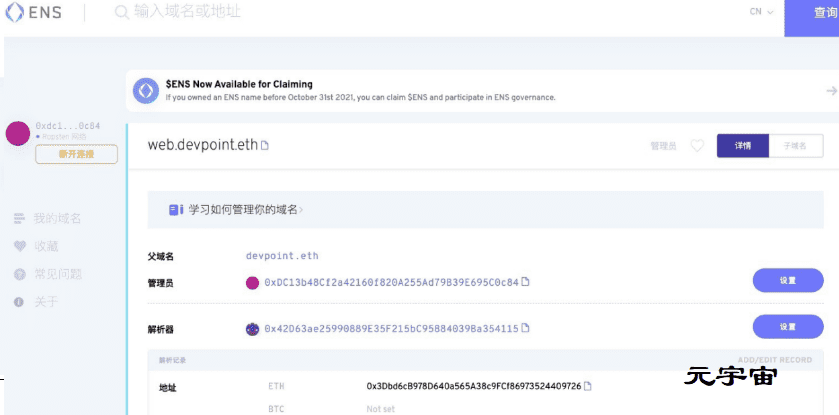Click the ENS badge in claim banner
The height and width of the screenshot is (415, 839).
point(146,91)
